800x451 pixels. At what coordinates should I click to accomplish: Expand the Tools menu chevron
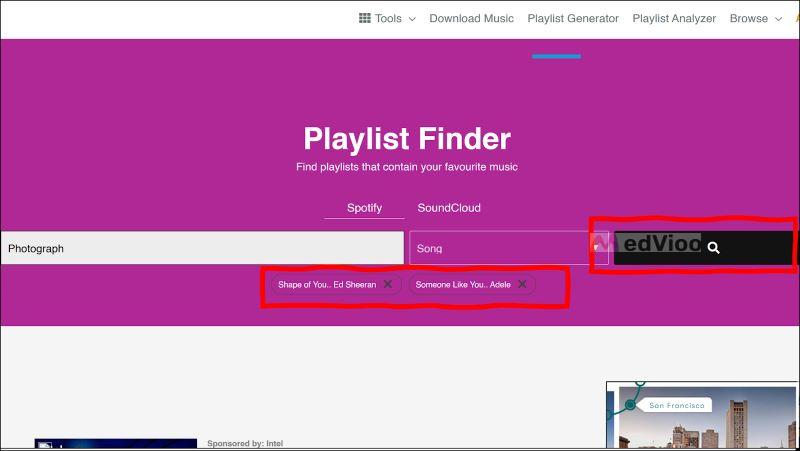click(412, 19)
